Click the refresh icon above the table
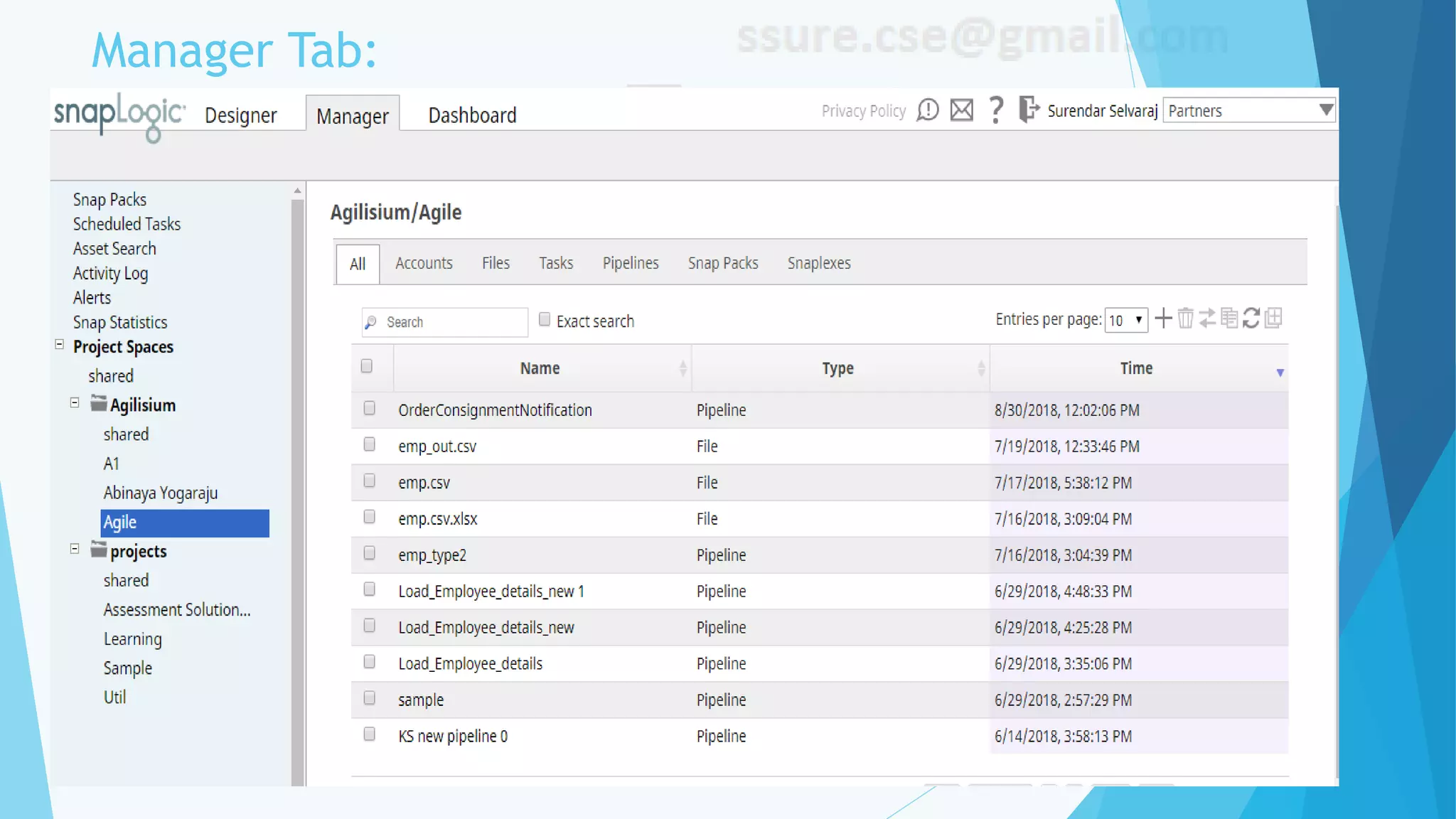The width and height of the screenshot is (1456, 819). [1251, 318]
